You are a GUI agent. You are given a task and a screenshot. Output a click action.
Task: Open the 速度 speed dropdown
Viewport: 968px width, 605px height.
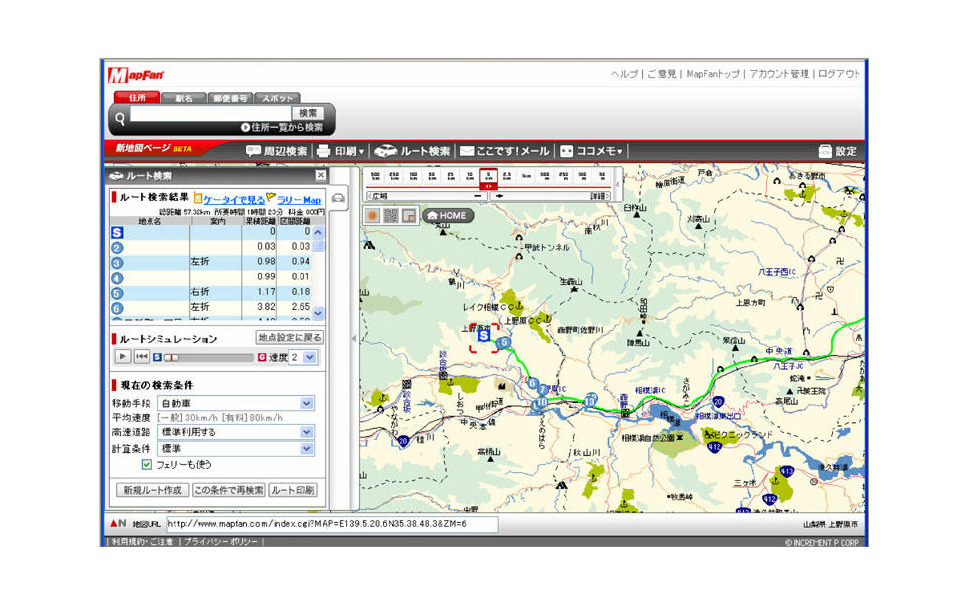303,357
